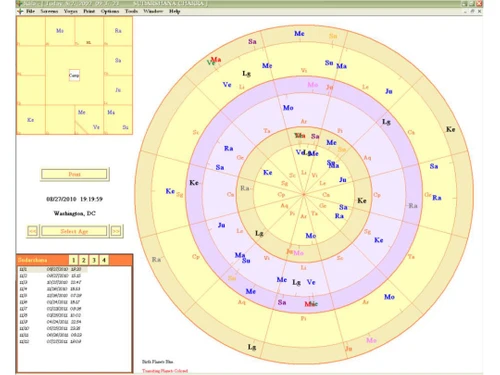Click red Ma on outer ring top-left
500x375 pixels.
point(216,59)
